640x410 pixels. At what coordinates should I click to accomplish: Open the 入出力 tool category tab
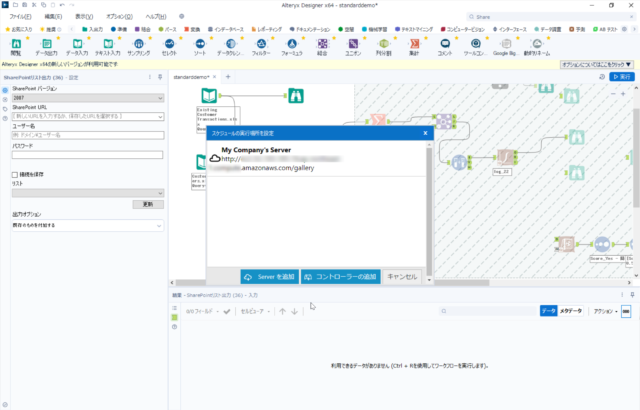pyautogui.click(x=93, y=29)
